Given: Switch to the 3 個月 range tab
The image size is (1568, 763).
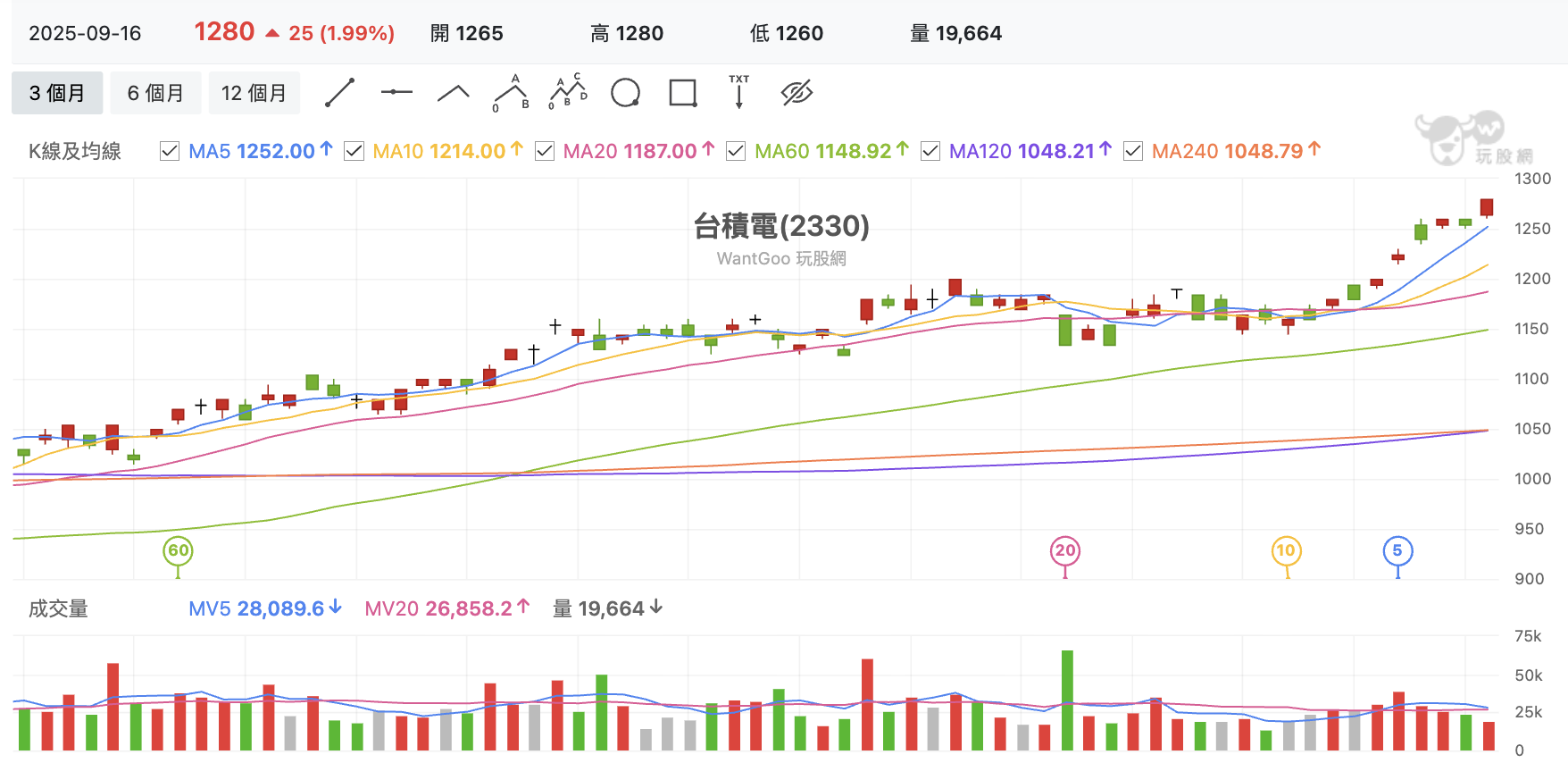Looking at the screenshot, I should pos(57,93).
